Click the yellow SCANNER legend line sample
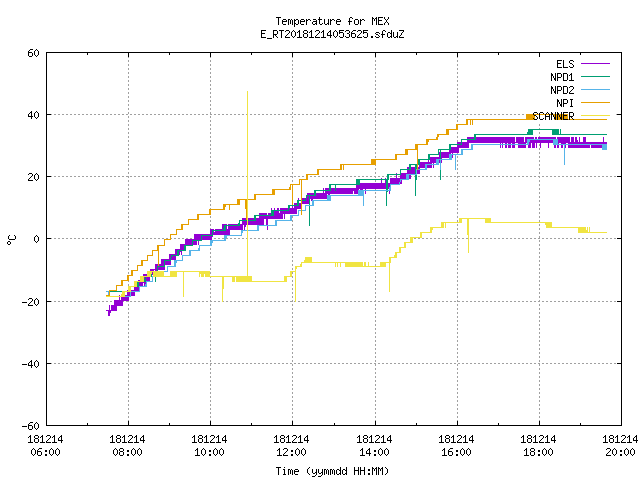640x480 pixels. pos(595,116)
